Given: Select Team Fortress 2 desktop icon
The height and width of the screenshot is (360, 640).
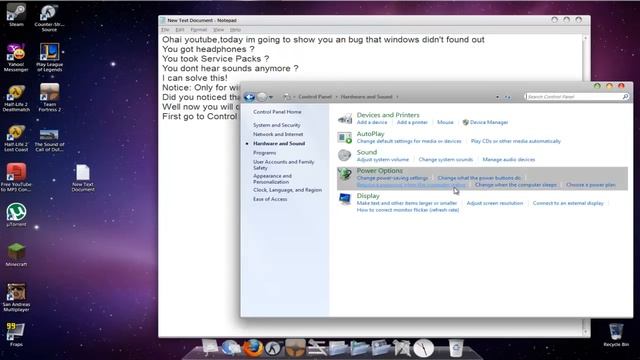Looking at the screenshot, I should pyautogui.click(x=49, y=98).
